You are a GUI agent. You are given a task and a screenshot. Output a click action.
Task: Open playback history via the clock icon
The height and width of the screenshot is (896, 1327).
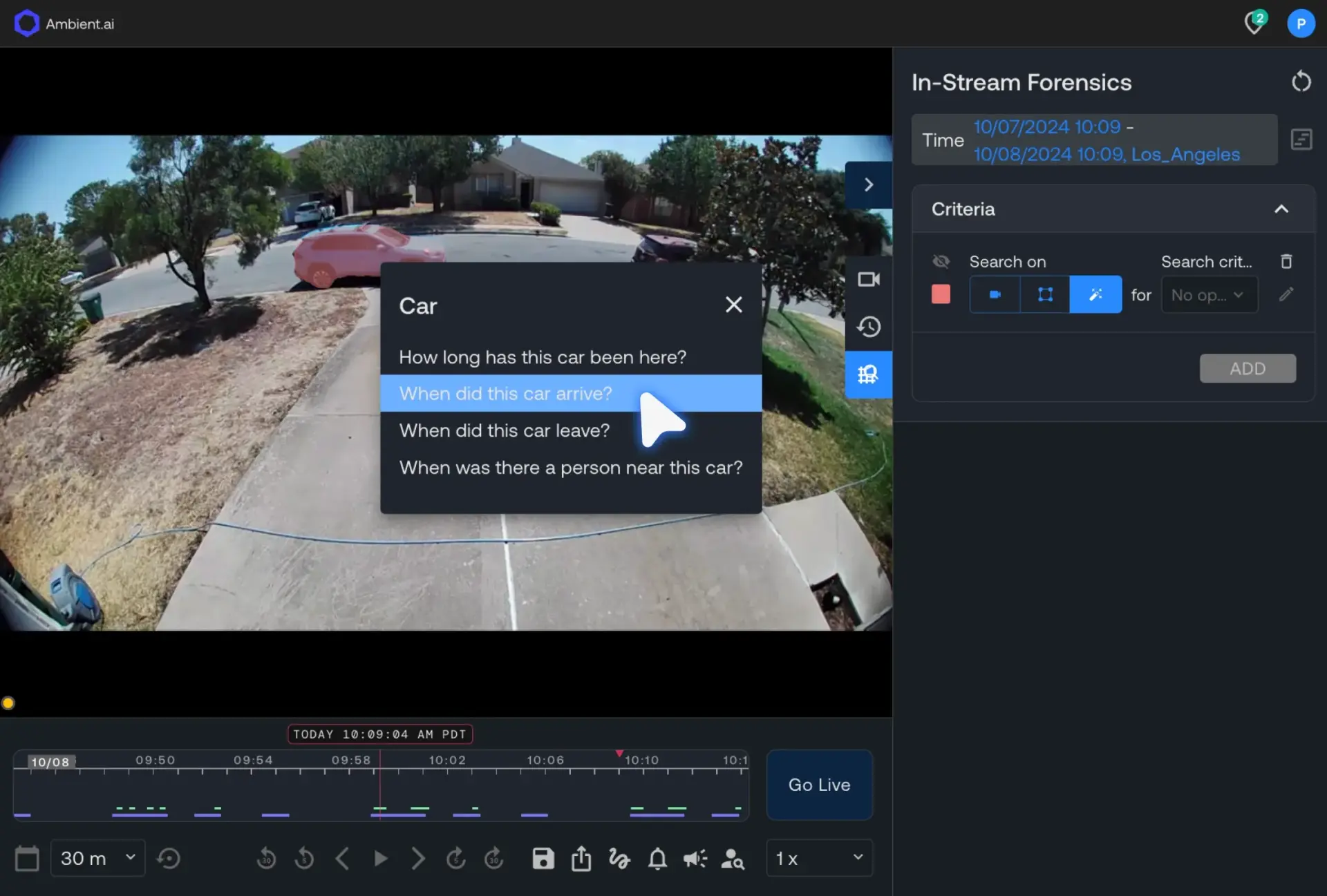pyautogui.click(x=869, y=326)
